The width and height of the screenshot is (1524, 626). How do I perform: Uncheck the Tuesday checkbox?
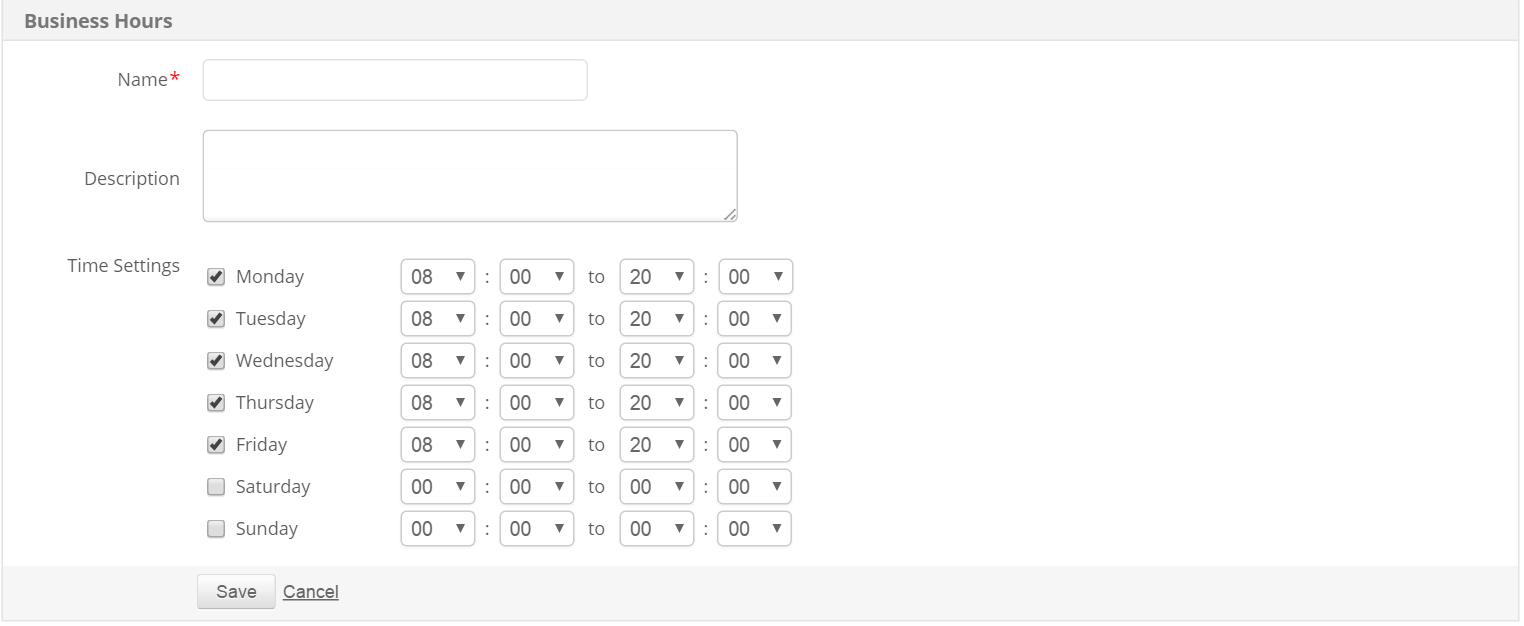click(x=215, y=319)
